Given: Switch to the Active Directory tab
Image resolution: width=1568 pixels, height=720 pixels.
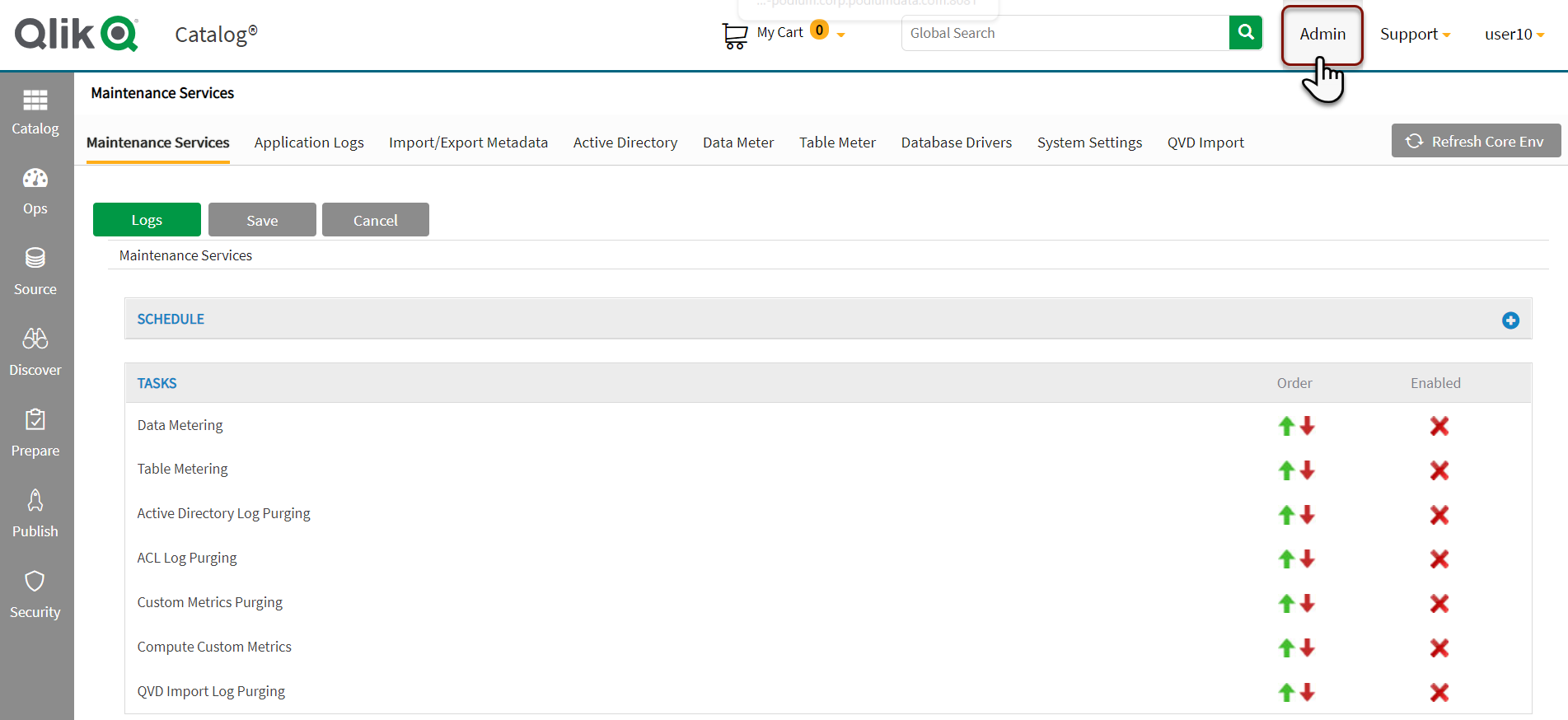Looking at the screenshot, I should pos(625,143).
